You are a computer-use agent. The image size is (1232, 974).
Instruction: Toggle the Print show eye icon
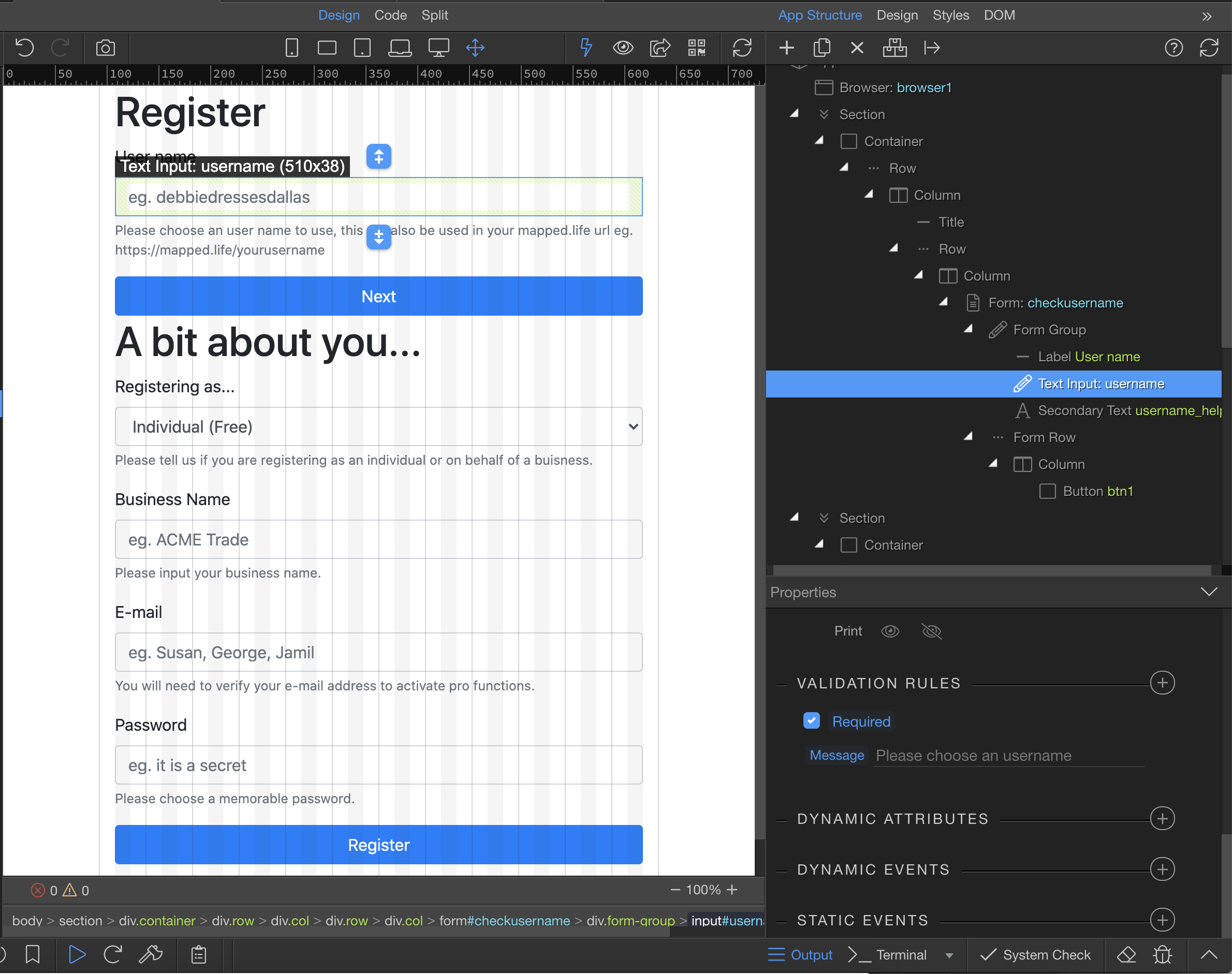point(890,631)
